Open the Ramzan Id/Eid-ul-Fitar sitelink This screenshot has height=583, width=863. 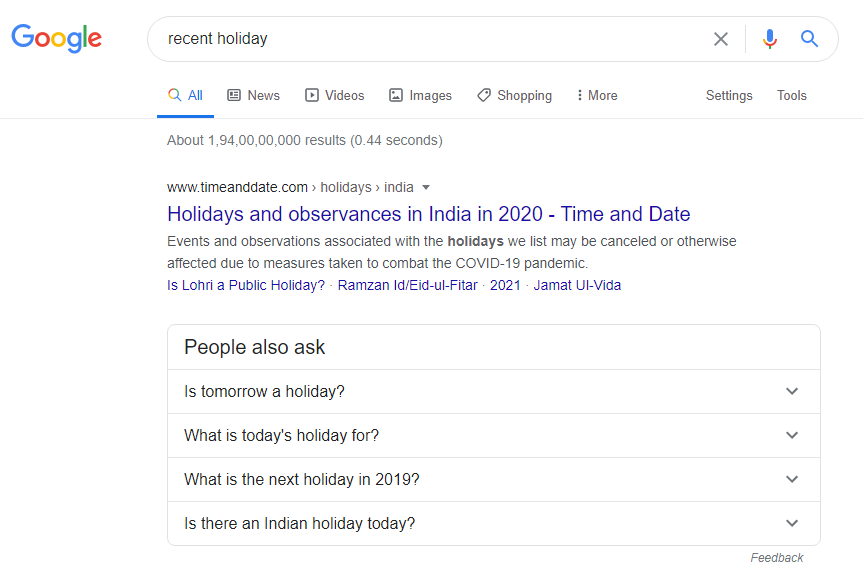point(407,285)
